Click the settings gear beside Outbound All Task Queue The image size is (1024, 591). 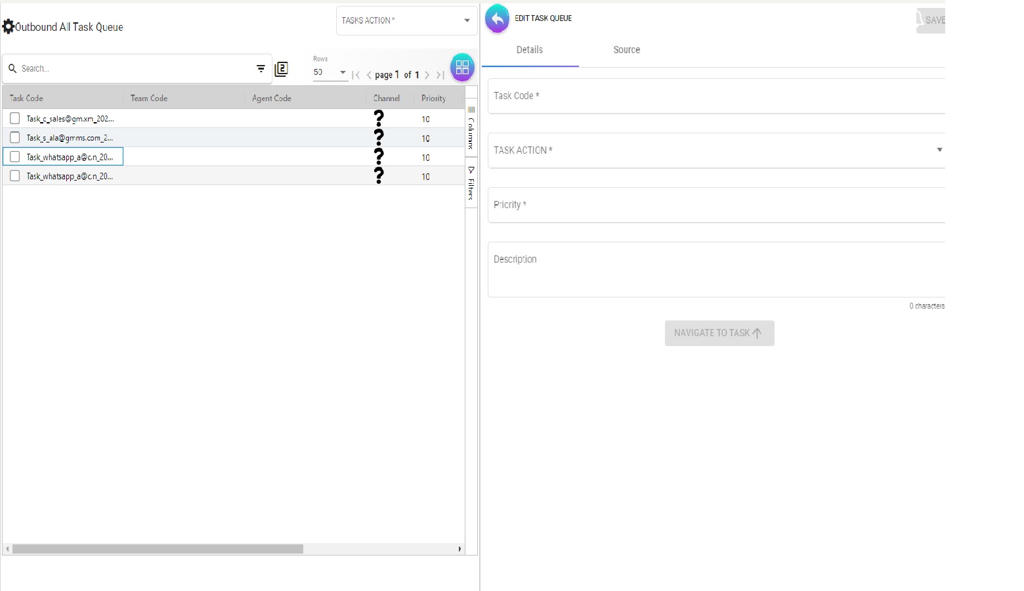(x=9, y=27)
